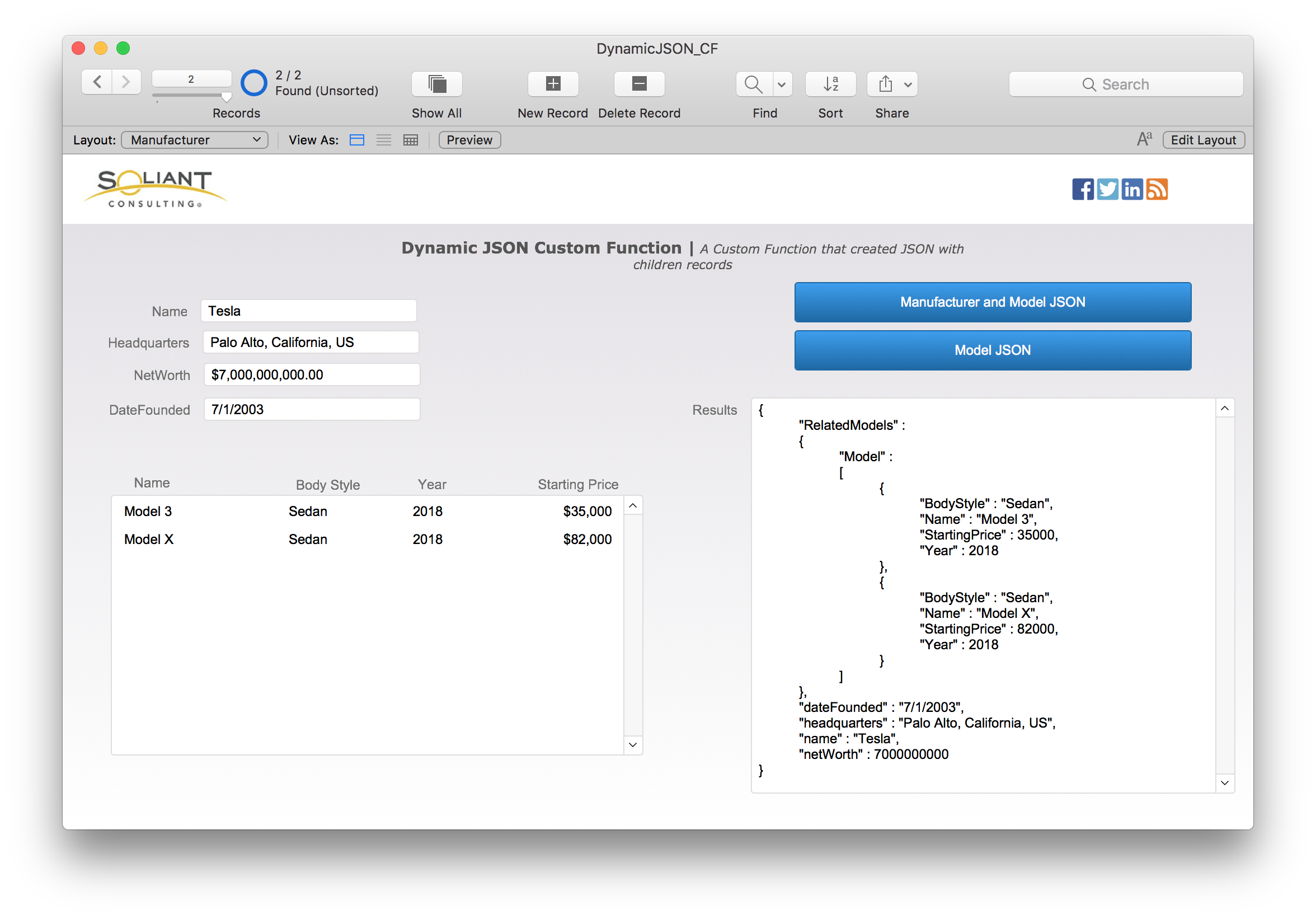Click the portal scroll up arrow
Image resolution: width=1316 pixels, height=919 pixels.
click(x=633, y=505)
